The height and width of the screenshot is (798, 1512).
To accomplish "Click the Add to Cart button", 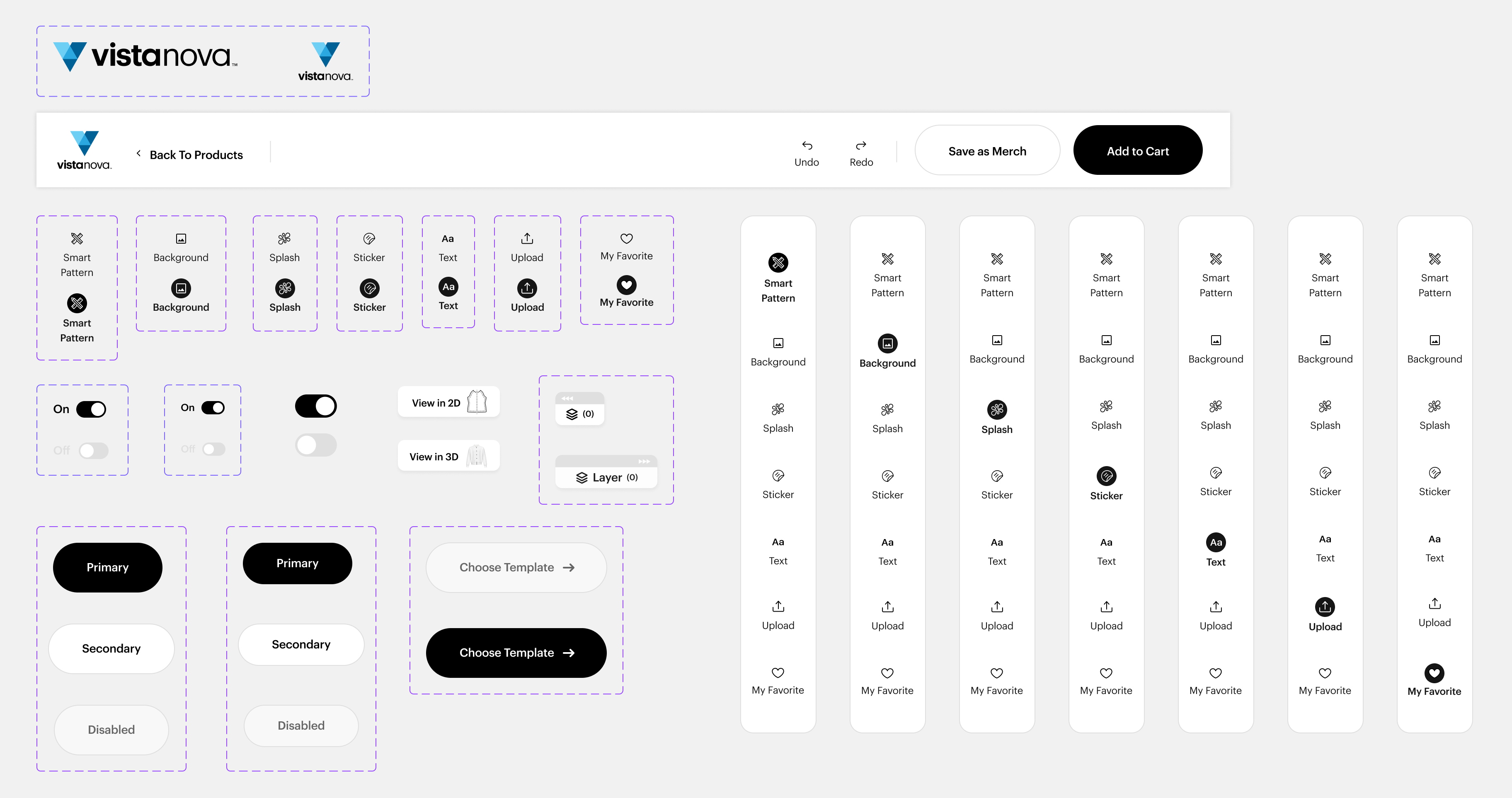I will coord(1137,151).
